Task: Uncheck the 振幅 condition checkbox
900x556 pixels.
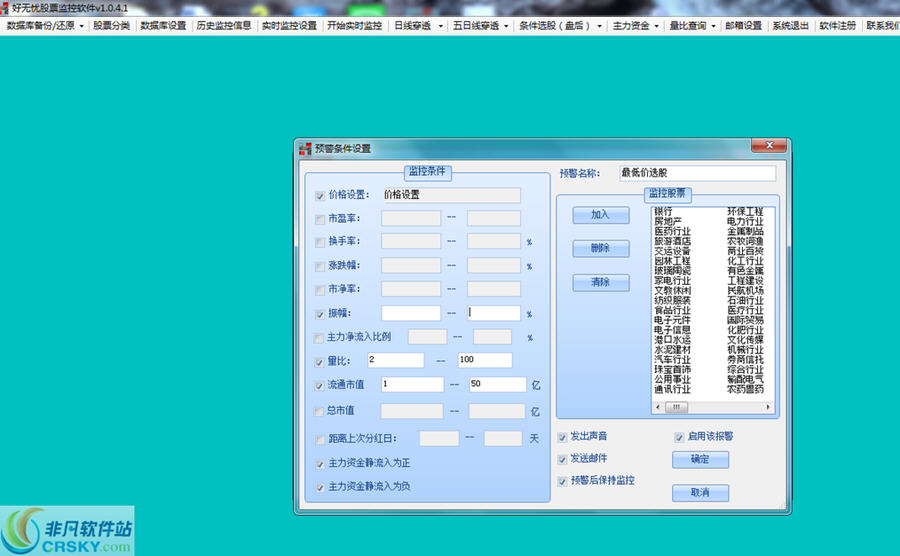Action: pos(319,314)
